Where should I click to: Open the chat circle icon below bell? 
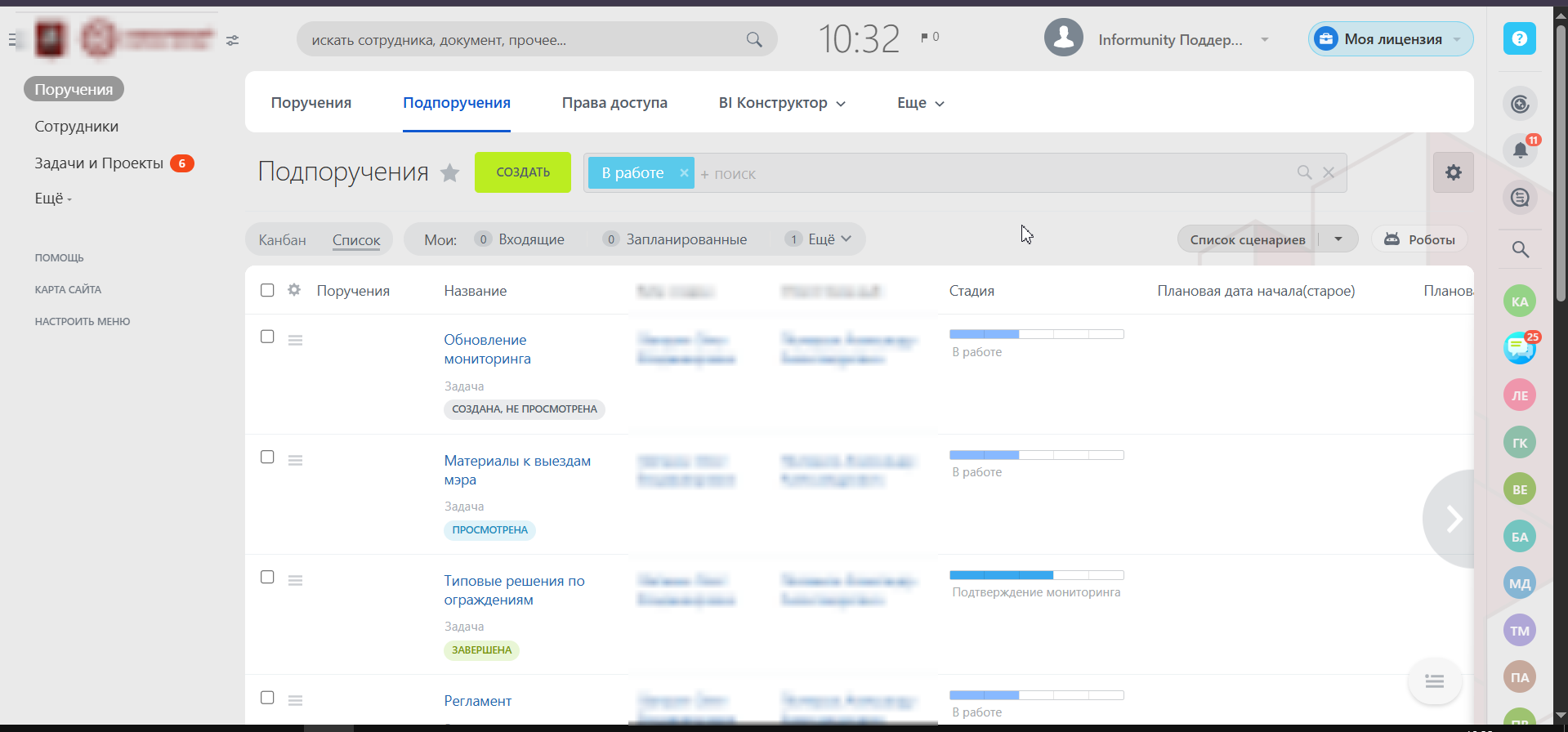(1521, 197)
